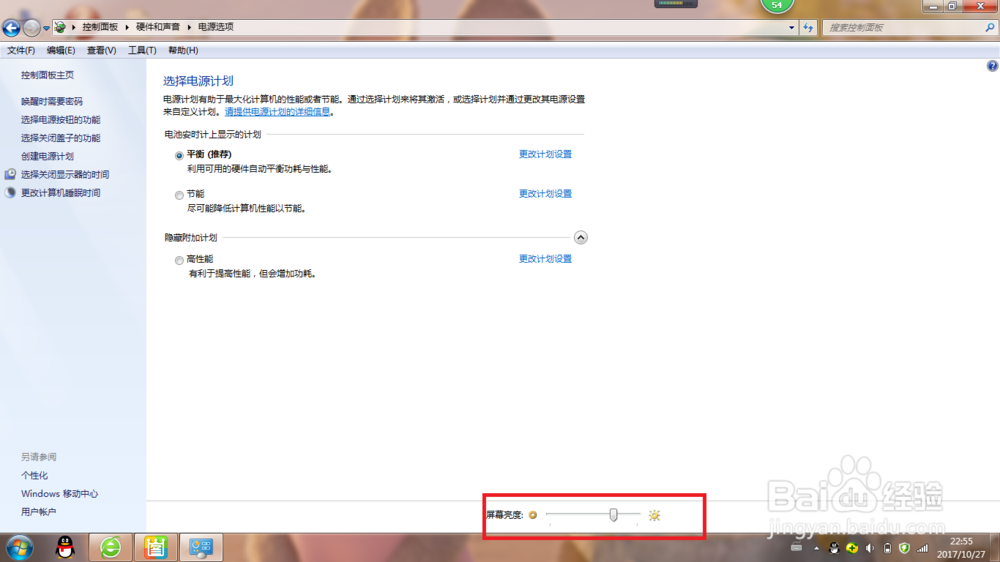Screen dimensions: 1000x562
Task: Open the 编辑(E) menu
Action: [61, 50]
